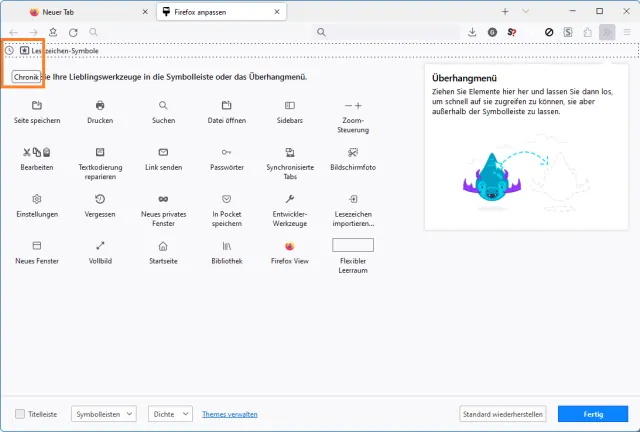The width and height of the screenshot is (640, 432).
Task: Select the Synchronisierte Tabs icon
Action: tap(290, 152)
